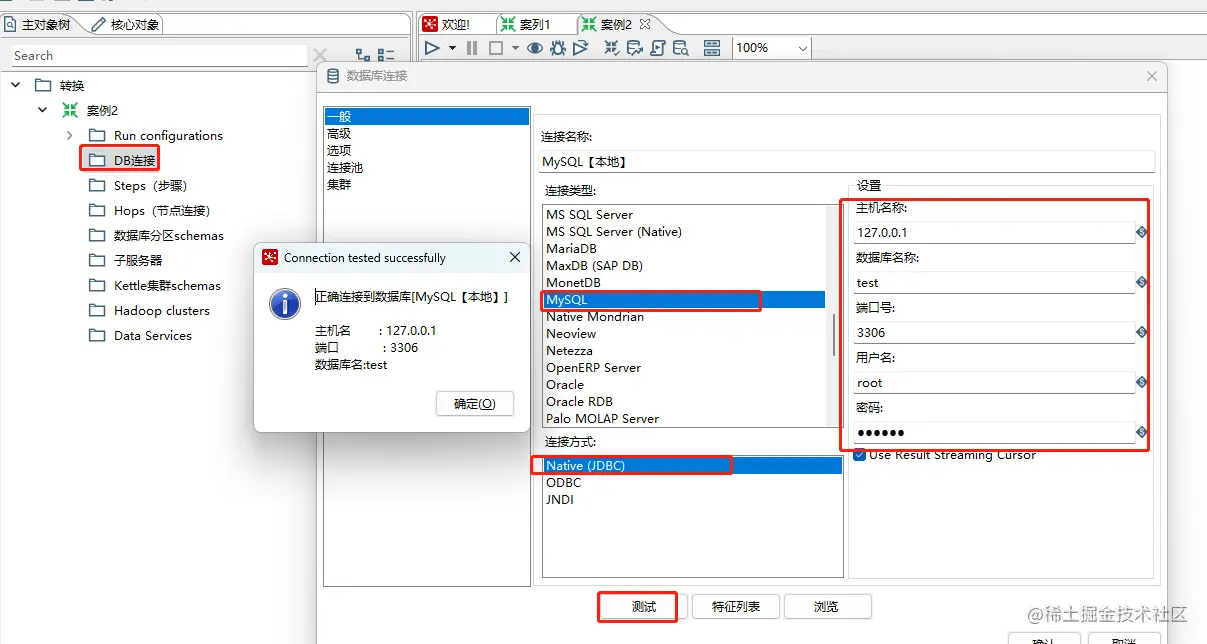Collapse all tree nodes icon
The height and width of the screenshot is (644, 1207).
point(387,56)
